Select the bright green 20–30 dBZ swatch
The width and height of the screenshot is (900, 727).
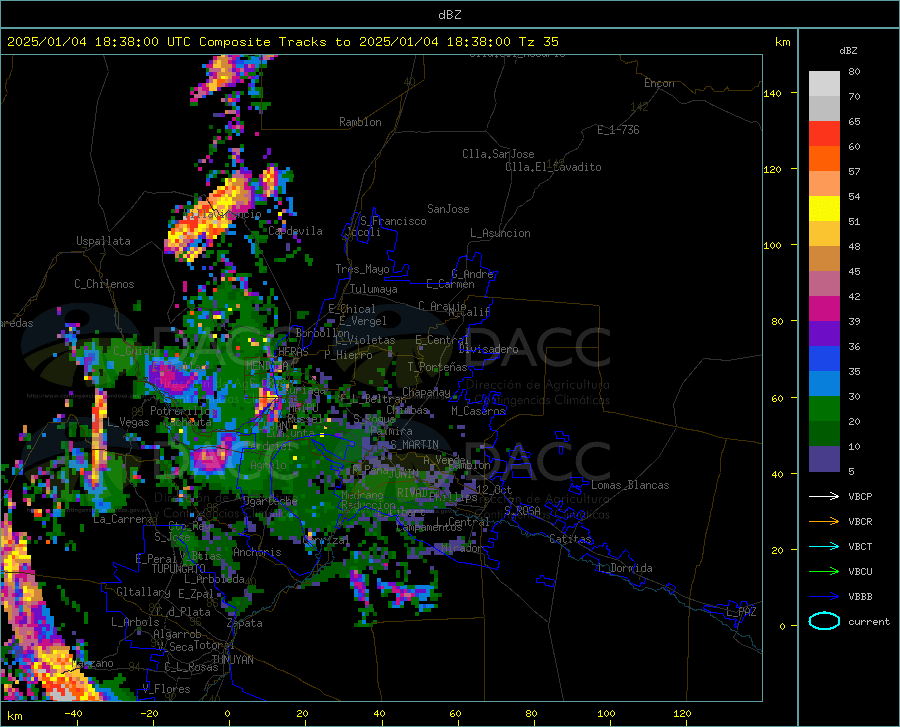[824, 409]
